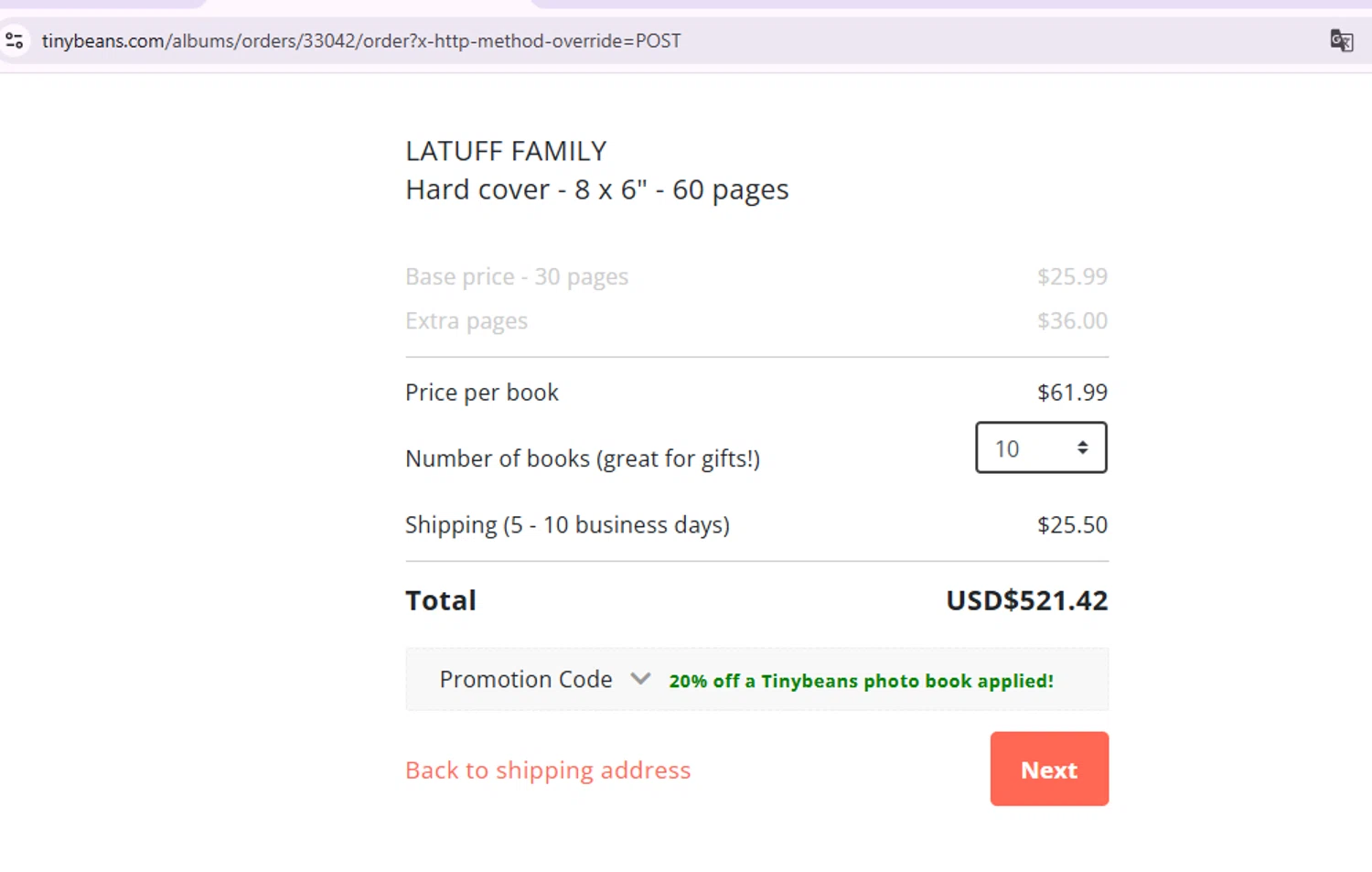This screenshot has width=1372, height=872.
Task: Click the $36.00 extra pages value
Action: pyautogui.click(x=1072, y=321)
